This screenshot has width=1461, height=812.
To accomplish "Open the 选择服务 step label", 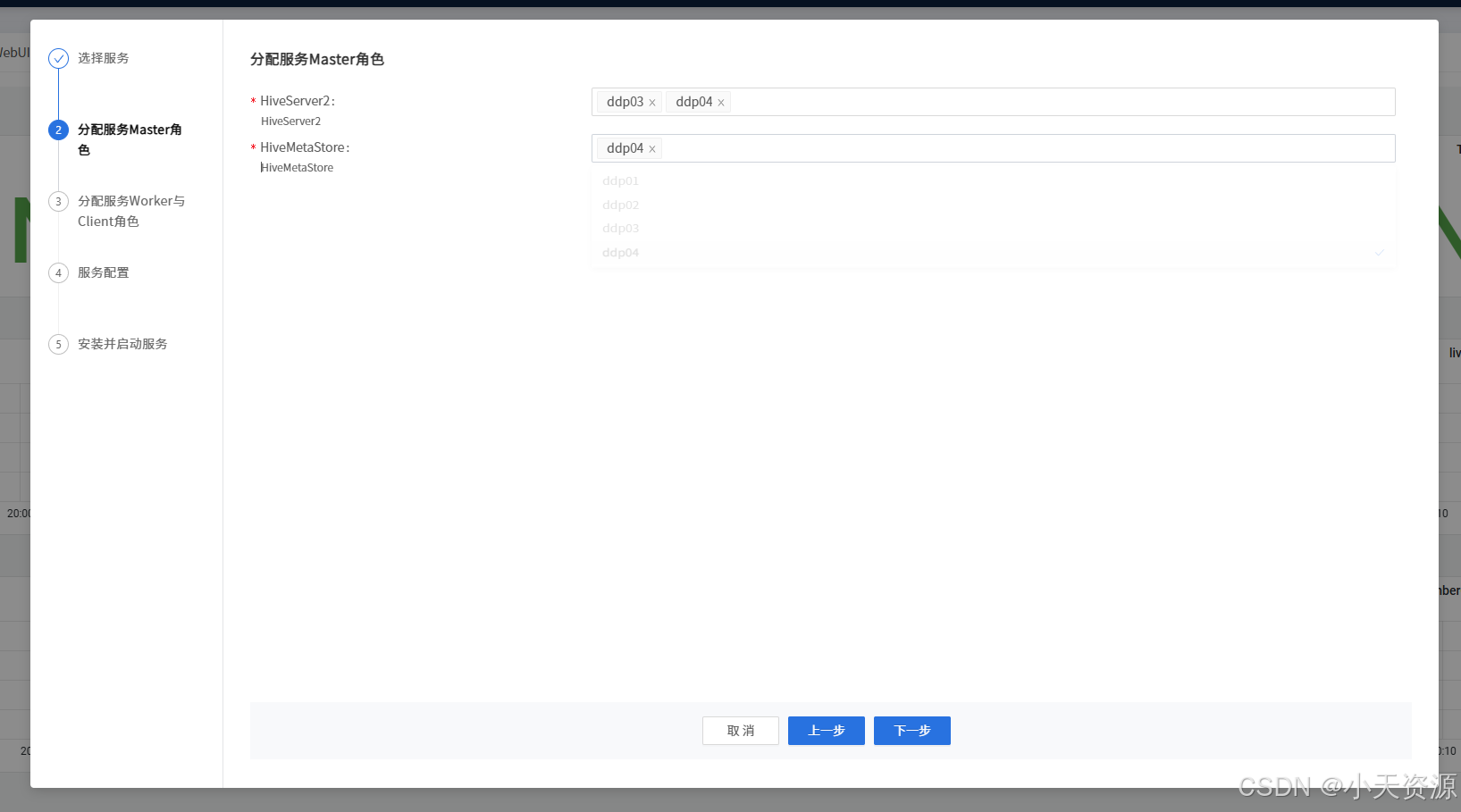I will tap(104, 58).
